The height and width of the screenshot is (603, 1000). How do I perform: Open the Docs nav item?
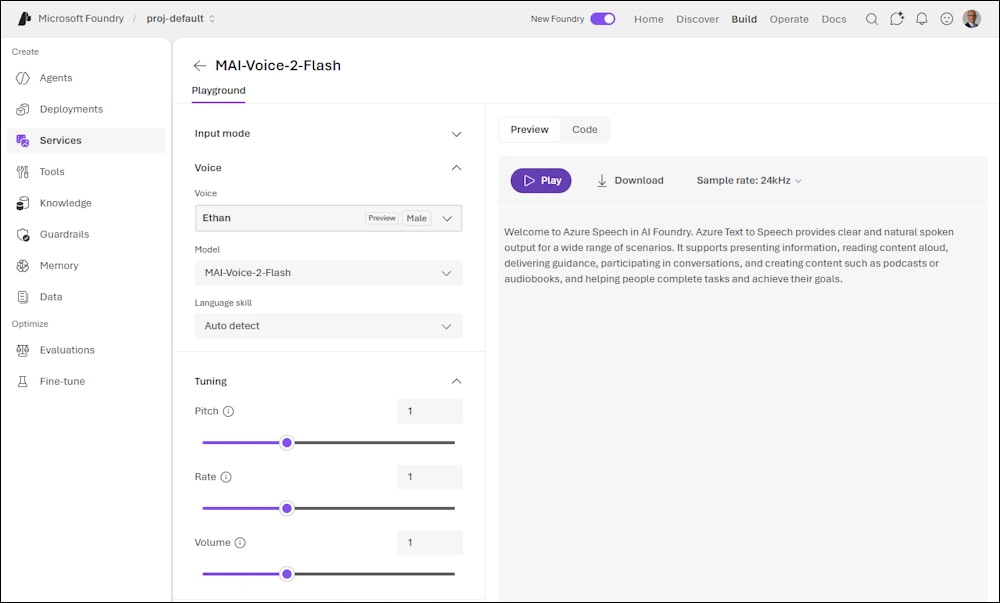834,19
